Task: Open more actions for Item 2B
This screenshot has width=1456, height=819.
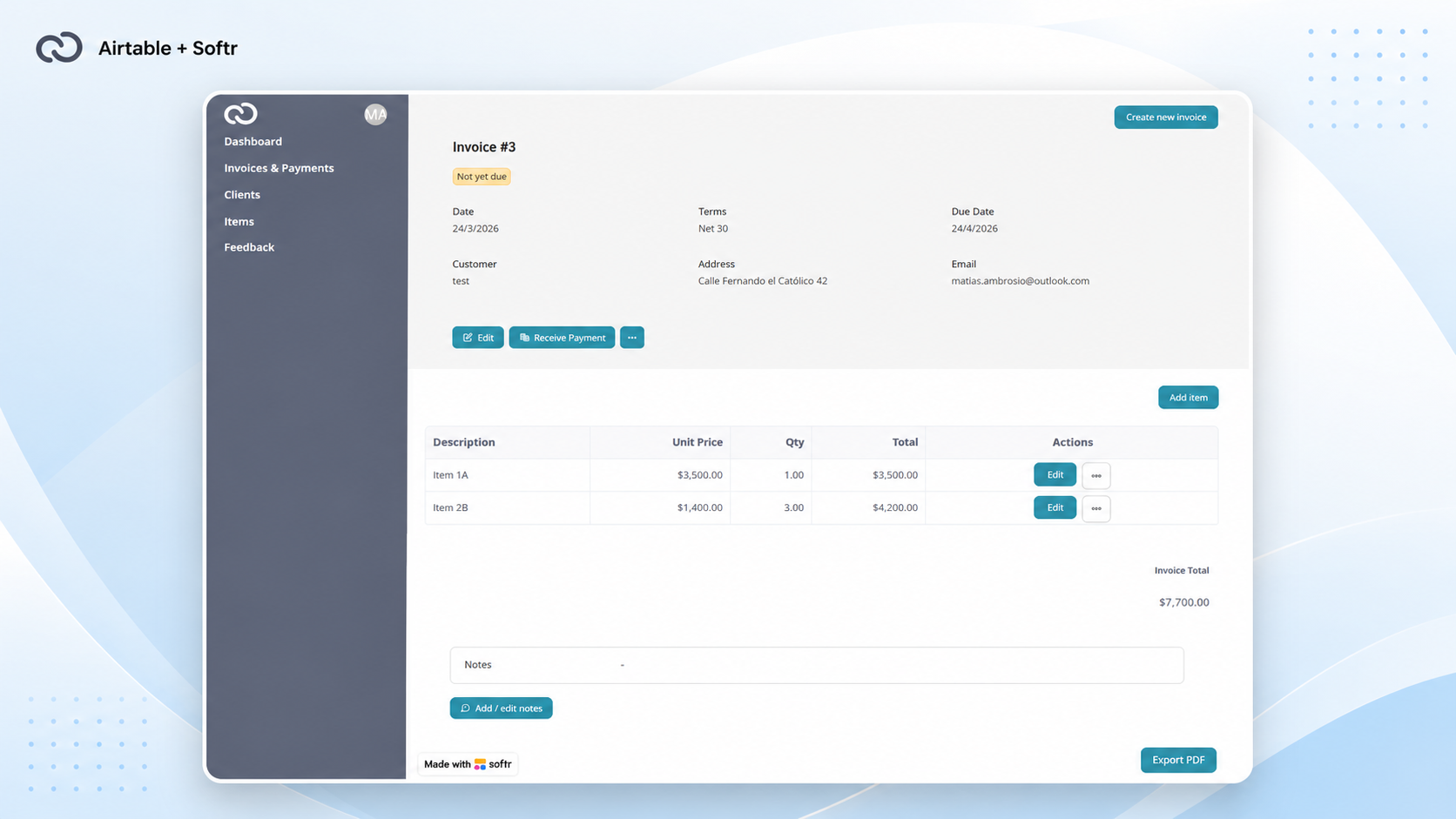Action: point(1096,508)
